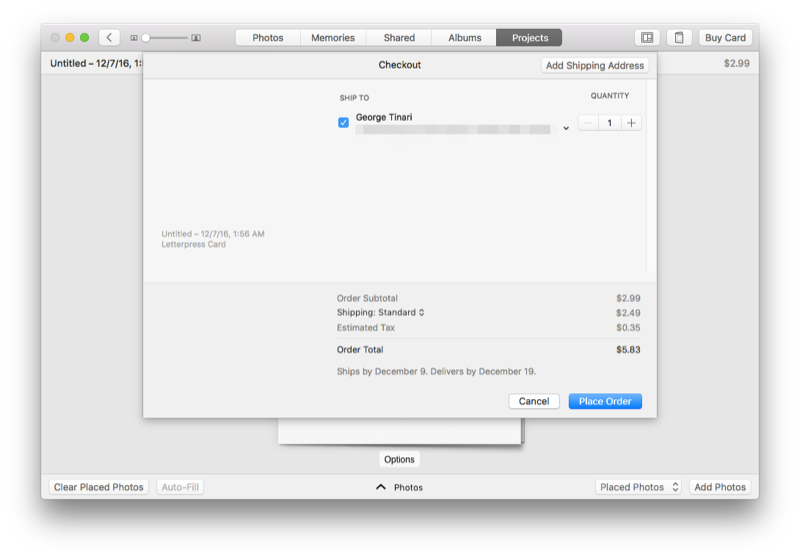This screenshot has height=558, width=800.
Task: Click the small thumbnail icon left of zoom slider
Action: [134, 38]
